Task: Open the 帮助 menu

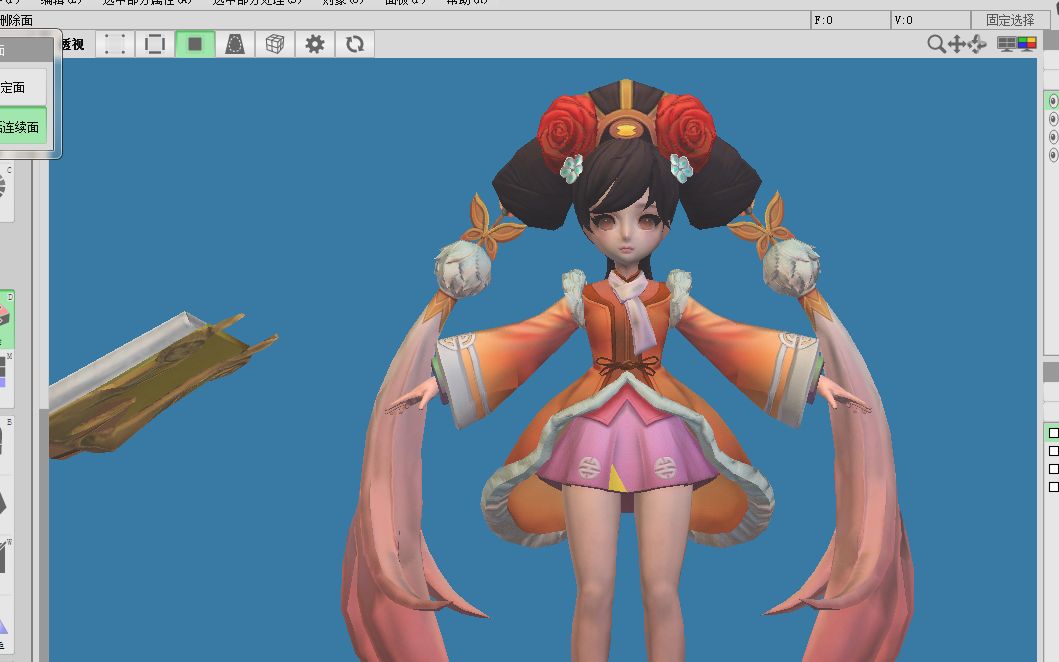Action: (x=467, y=2)
